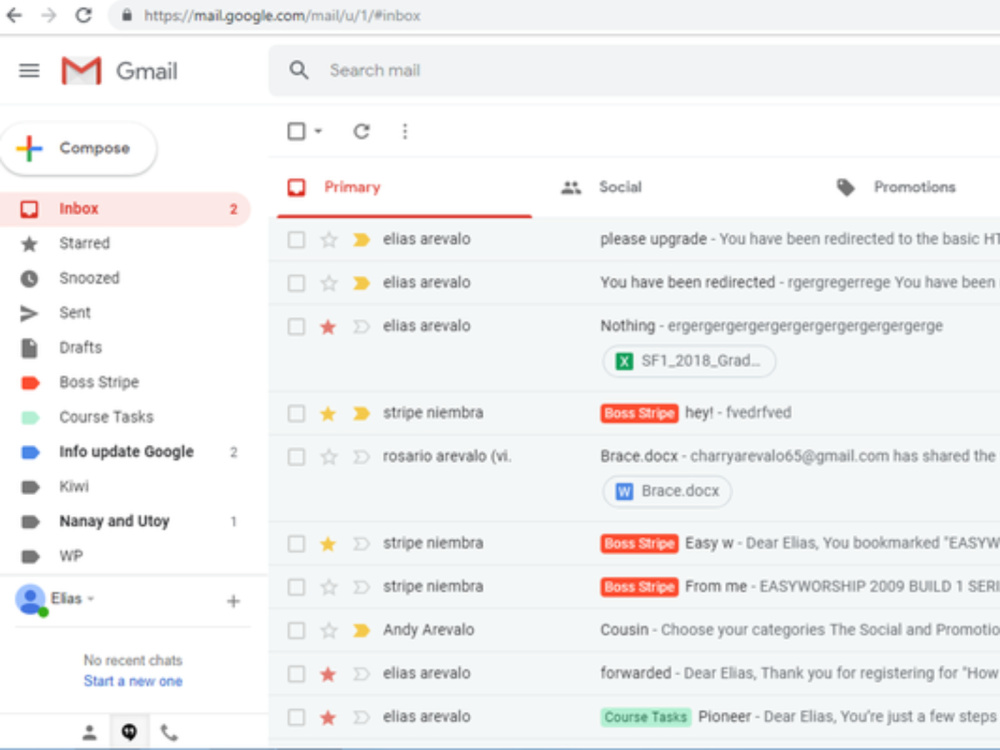The height and width of the screenshot is (750, 1000).
Task: Star the 'Pioneer' email toggle
Action: pos(328,717)
